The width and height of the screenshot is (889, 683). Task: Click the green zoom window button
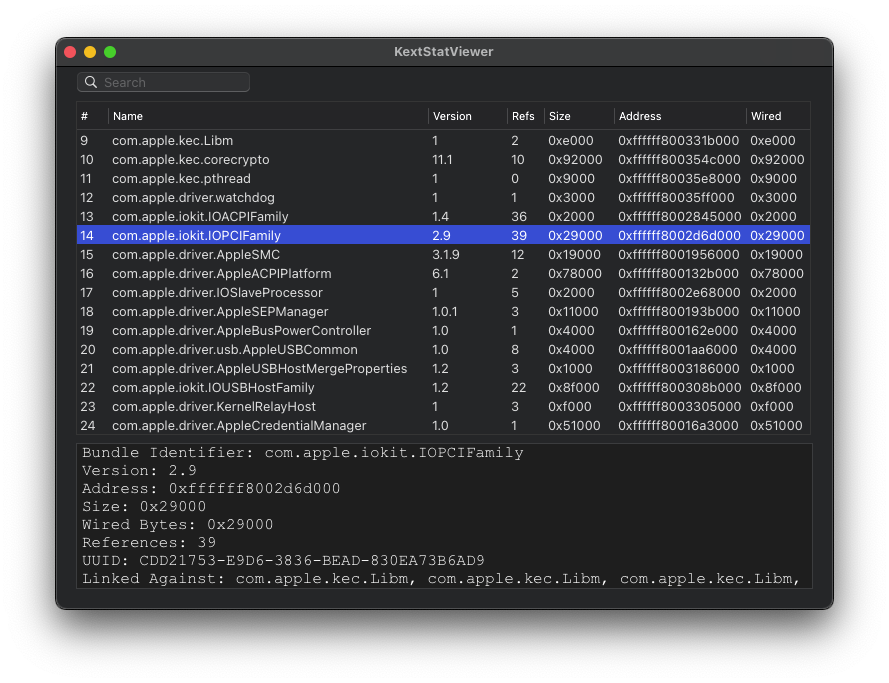point(110,51)
